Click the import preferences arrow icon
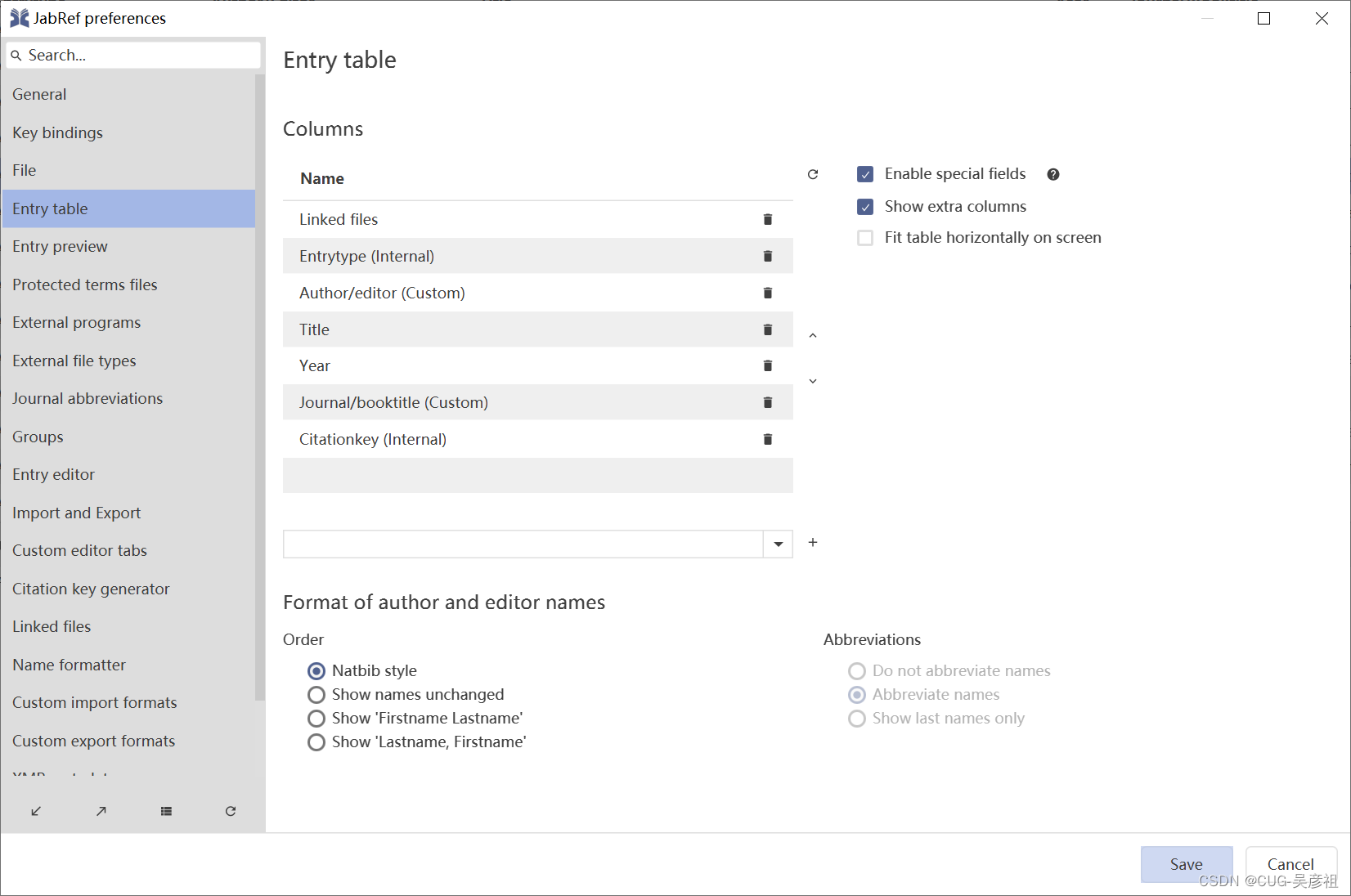The image size is (1351, 896). 36,811
